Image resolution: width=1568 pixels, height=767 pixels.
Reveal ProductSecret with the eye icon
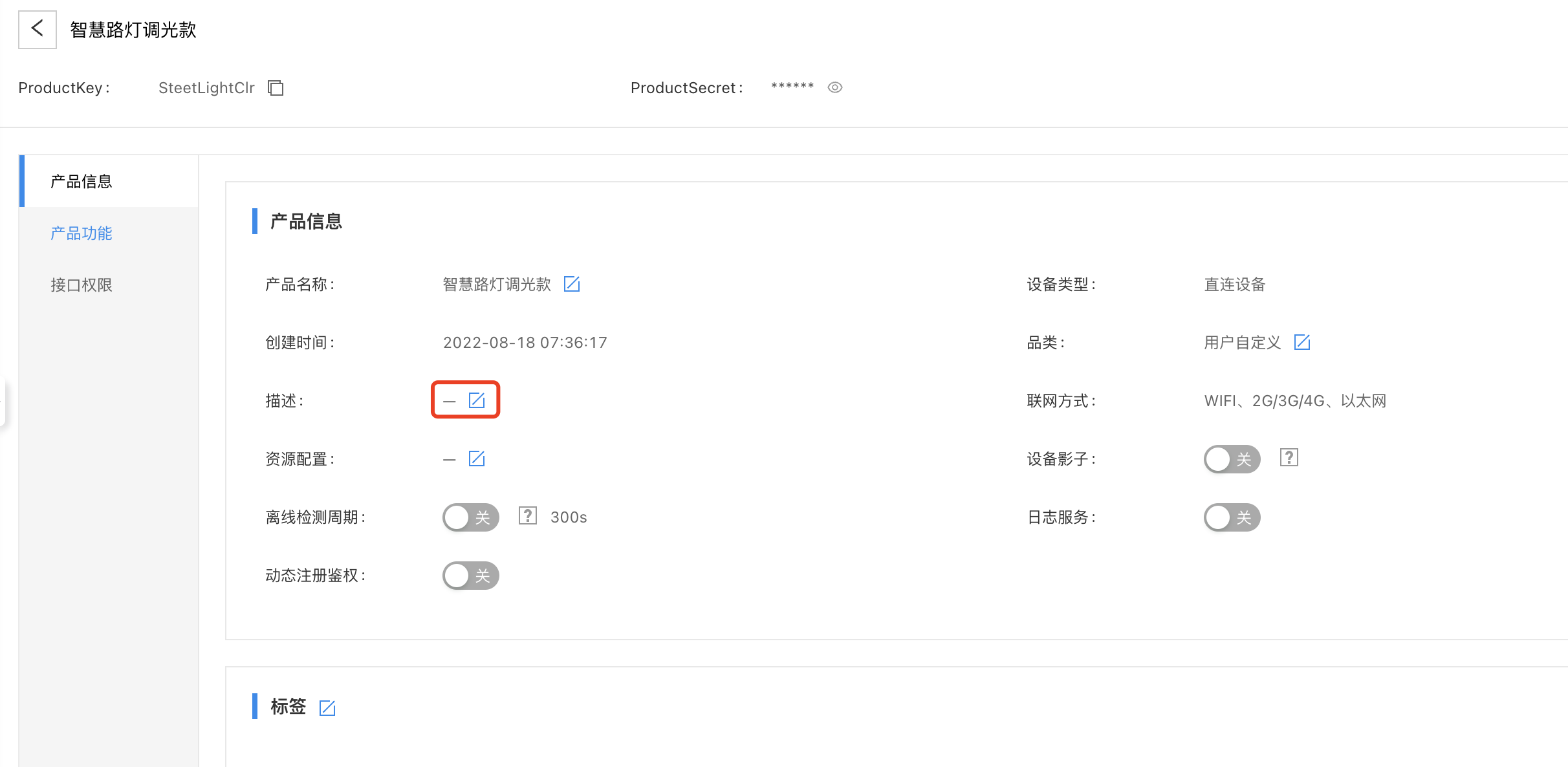(835, 87)
